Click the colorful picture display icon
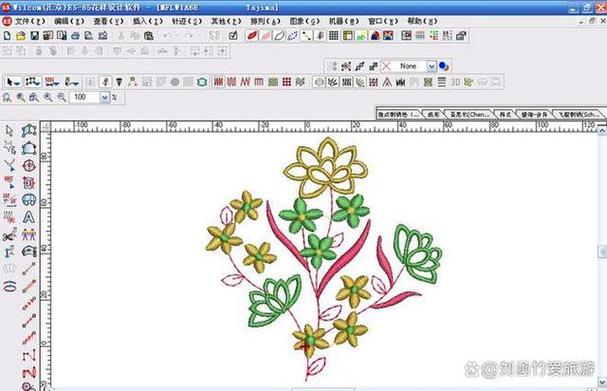The width and height of the screenshot is (607, 391). 388,36
